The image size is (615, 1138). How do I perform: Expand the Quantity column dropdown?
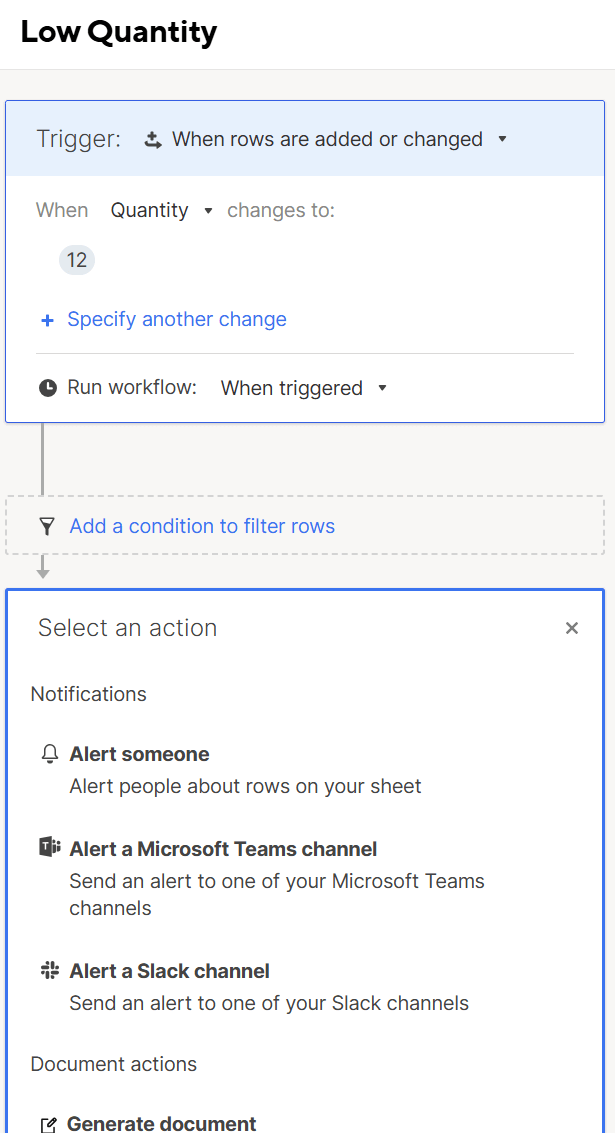point(208,211)
